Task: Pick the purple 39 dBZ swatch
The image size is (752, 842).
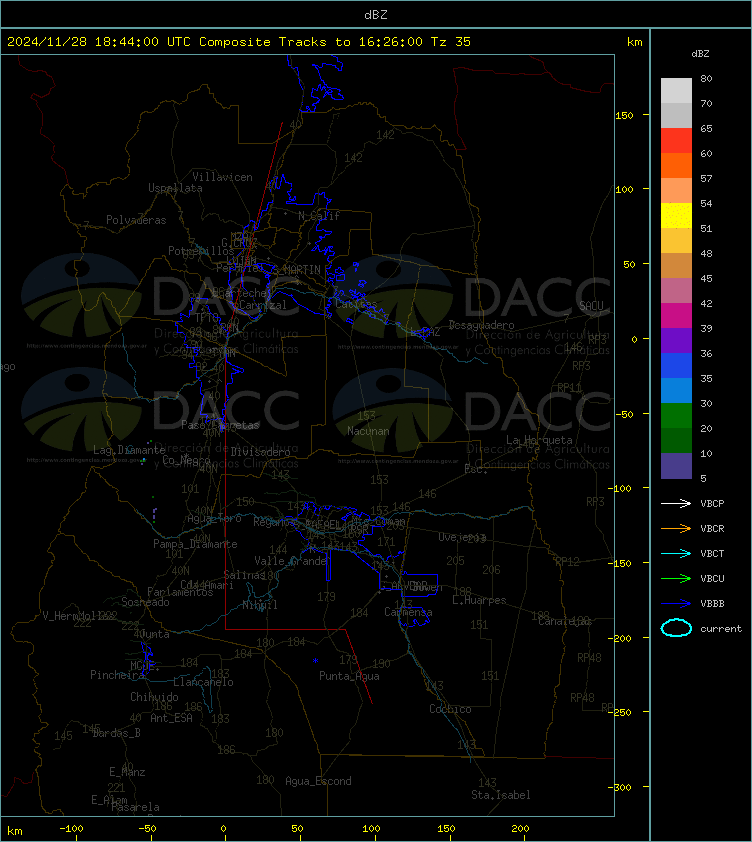Action: click(x=676, y=340)
